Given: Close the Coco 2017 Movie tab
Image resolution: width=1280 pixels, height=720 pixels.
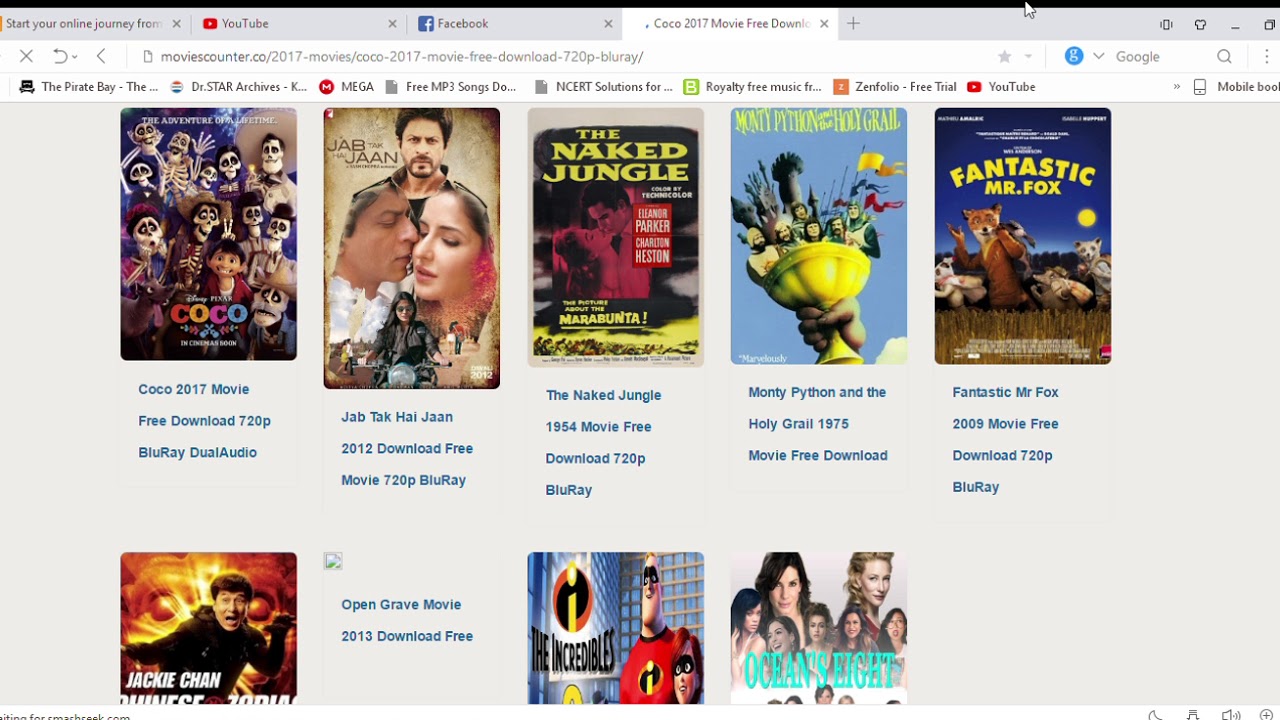Looking at the screenshot, I should tap(824, 24).
